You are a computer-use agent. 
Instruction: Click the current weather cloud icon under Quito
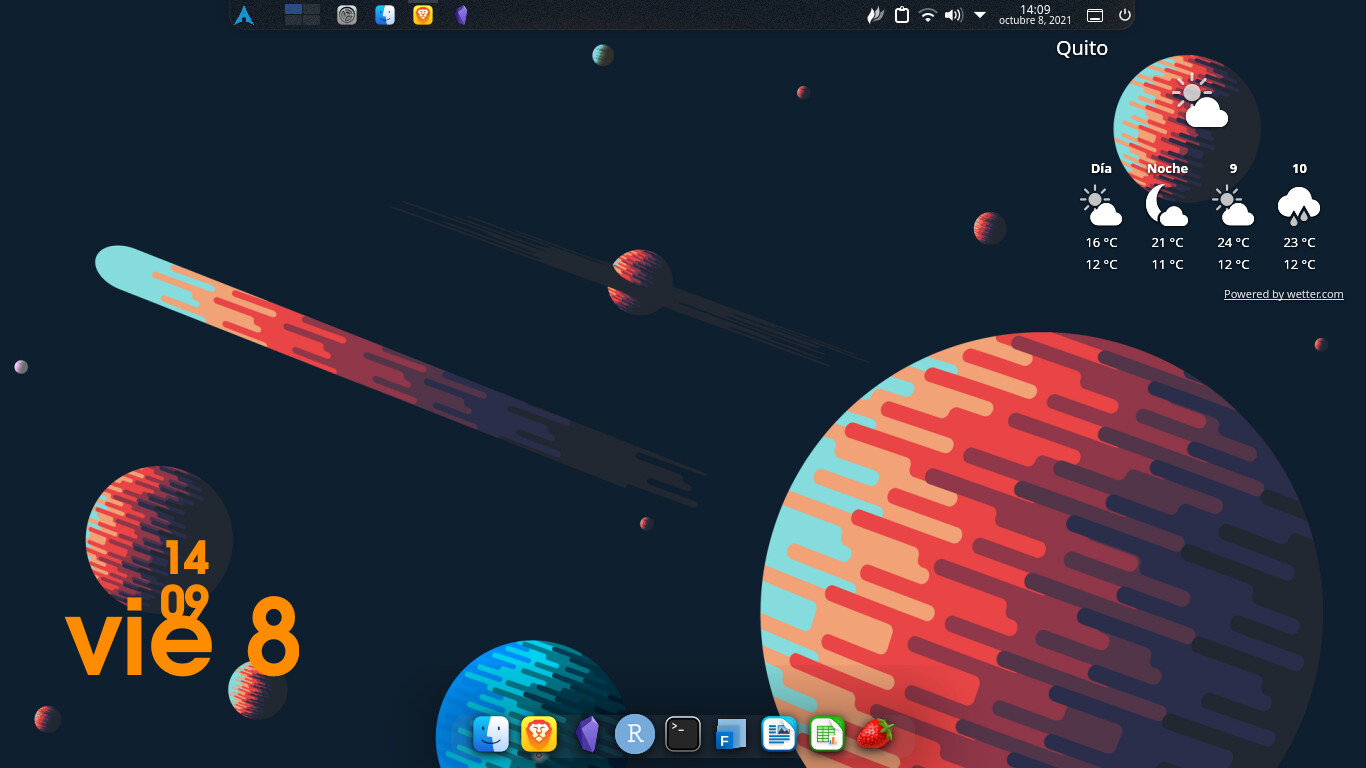click(1199, 101)
